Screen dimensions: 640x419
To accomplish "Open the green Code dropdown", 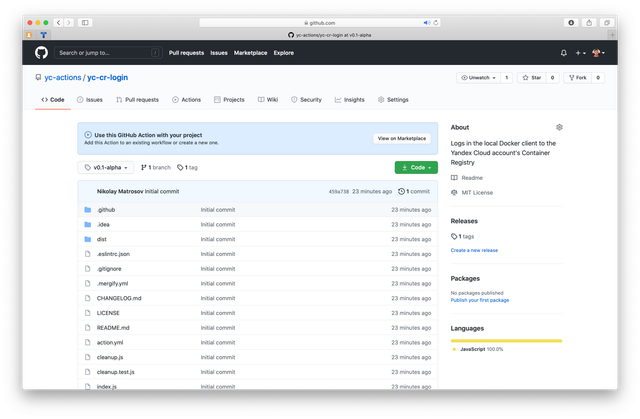I will click(x=415, y=167).
